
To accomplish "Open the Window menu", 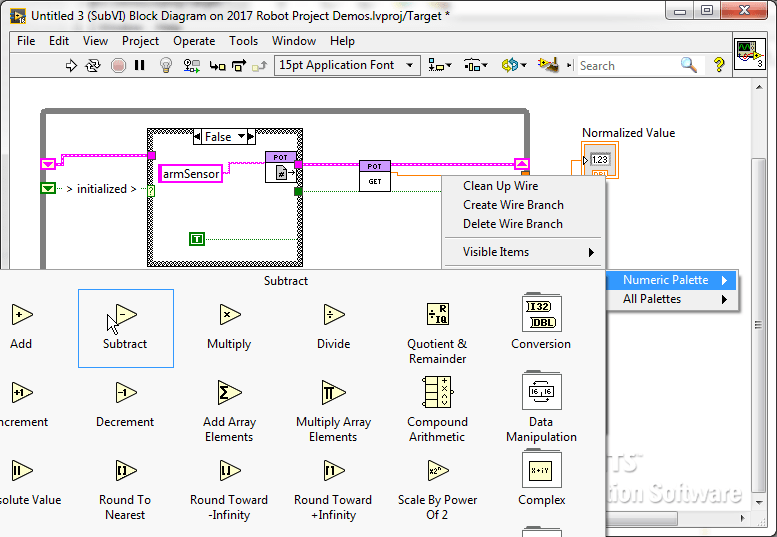I will coord(294,41).
